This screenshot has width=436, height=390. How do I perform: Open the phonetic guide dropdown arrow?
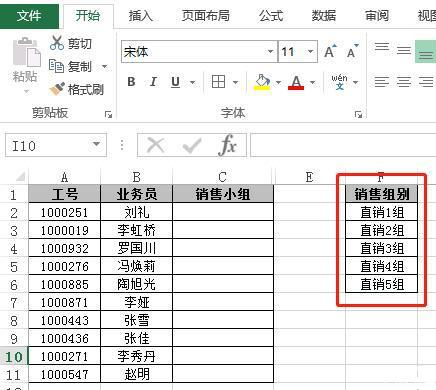click(x=356, y=82)
